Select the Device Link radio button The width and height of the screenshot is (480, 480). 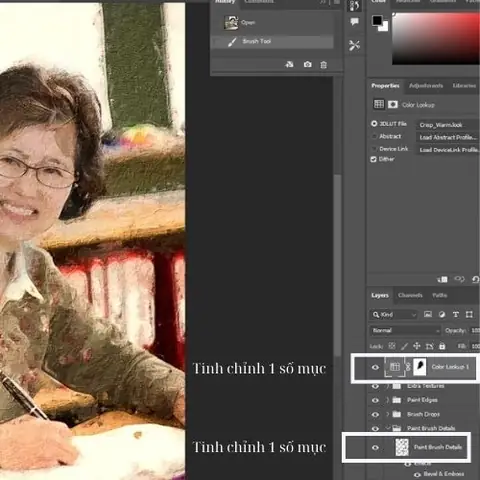(x=374, y=149)
